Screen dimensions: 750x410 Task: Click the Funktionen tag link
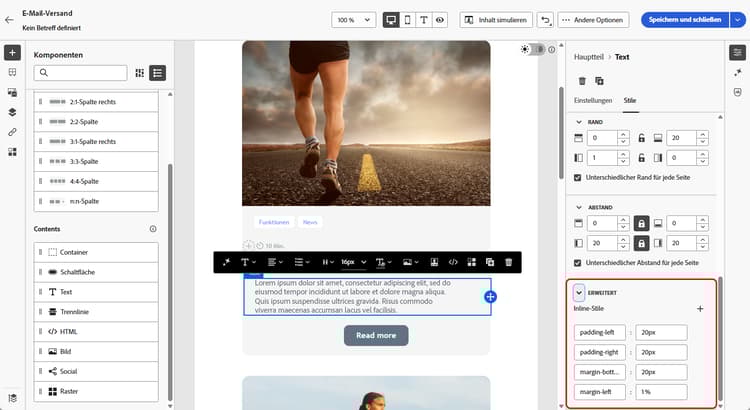tap(274, 222)
